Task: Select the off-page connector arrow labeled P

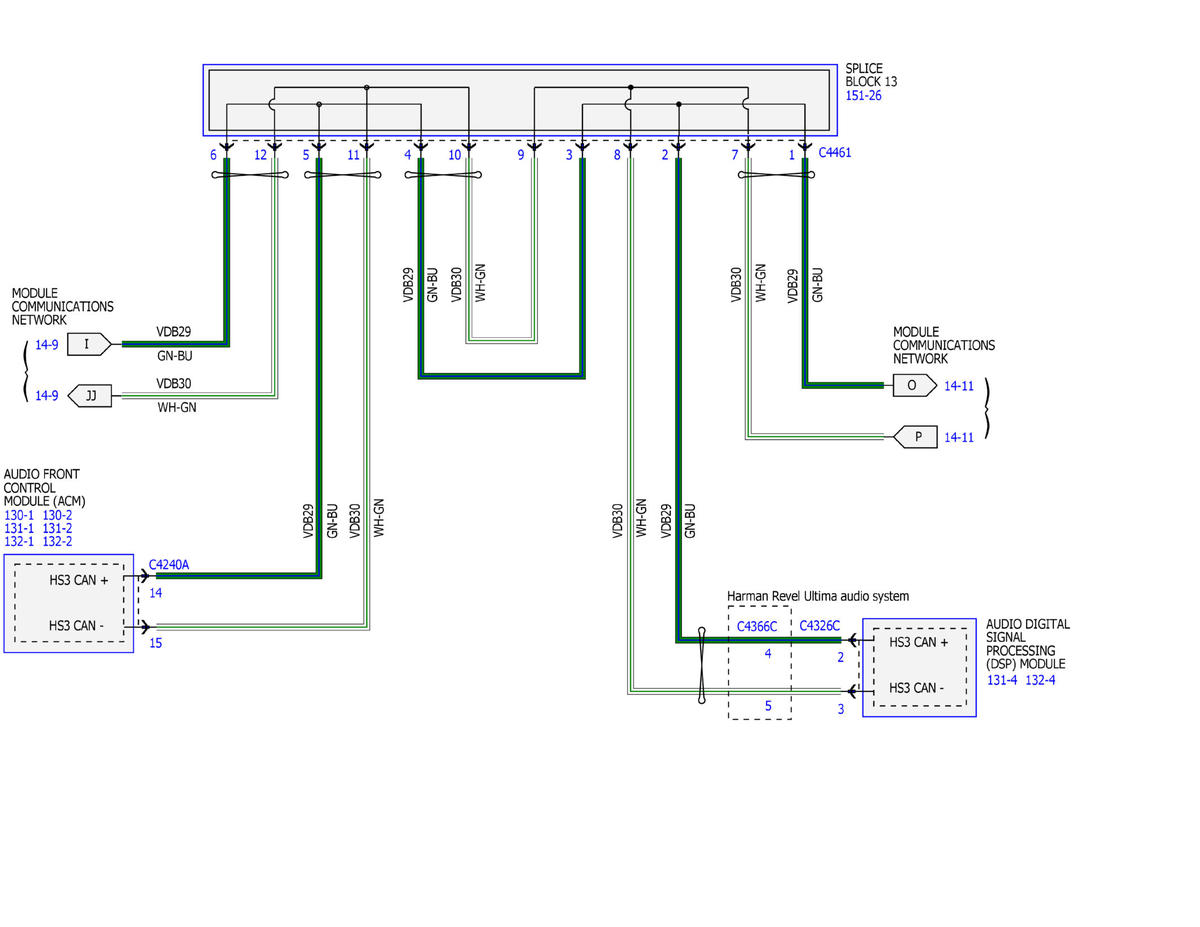Action: (915, 437)
